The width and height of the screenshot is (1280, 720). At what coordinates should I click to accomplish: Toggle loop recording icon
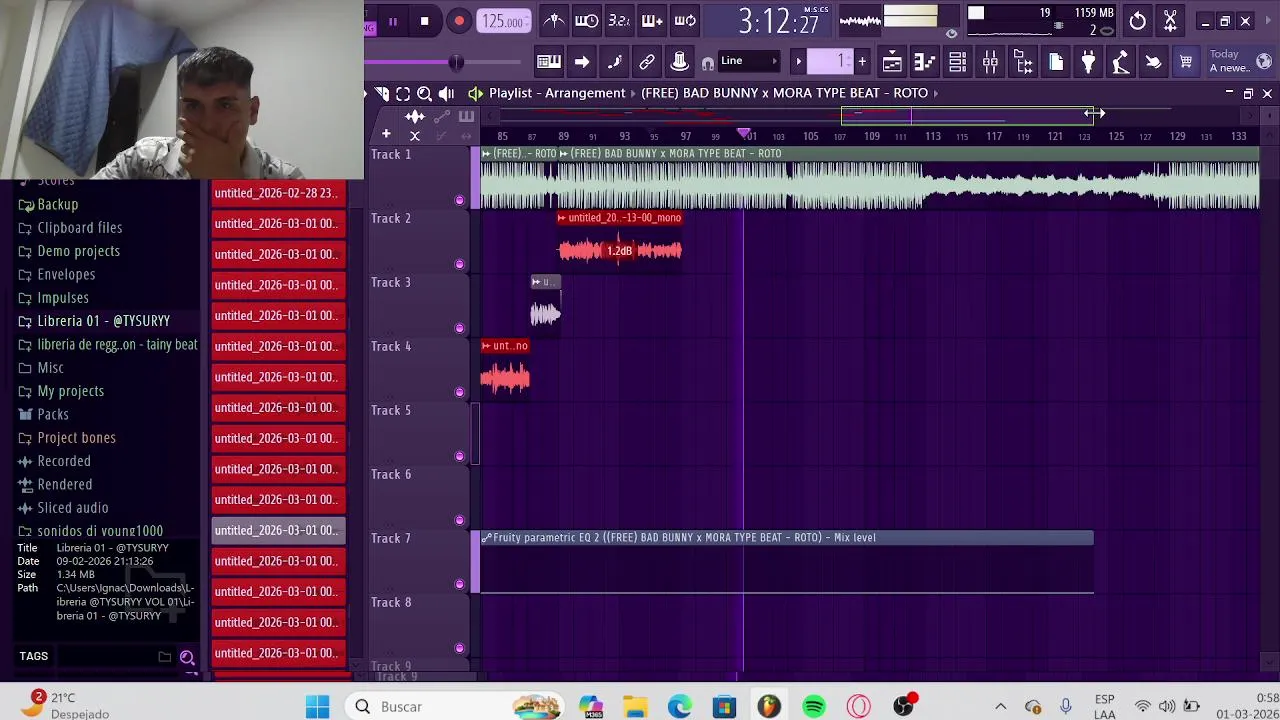pos(685,21)
